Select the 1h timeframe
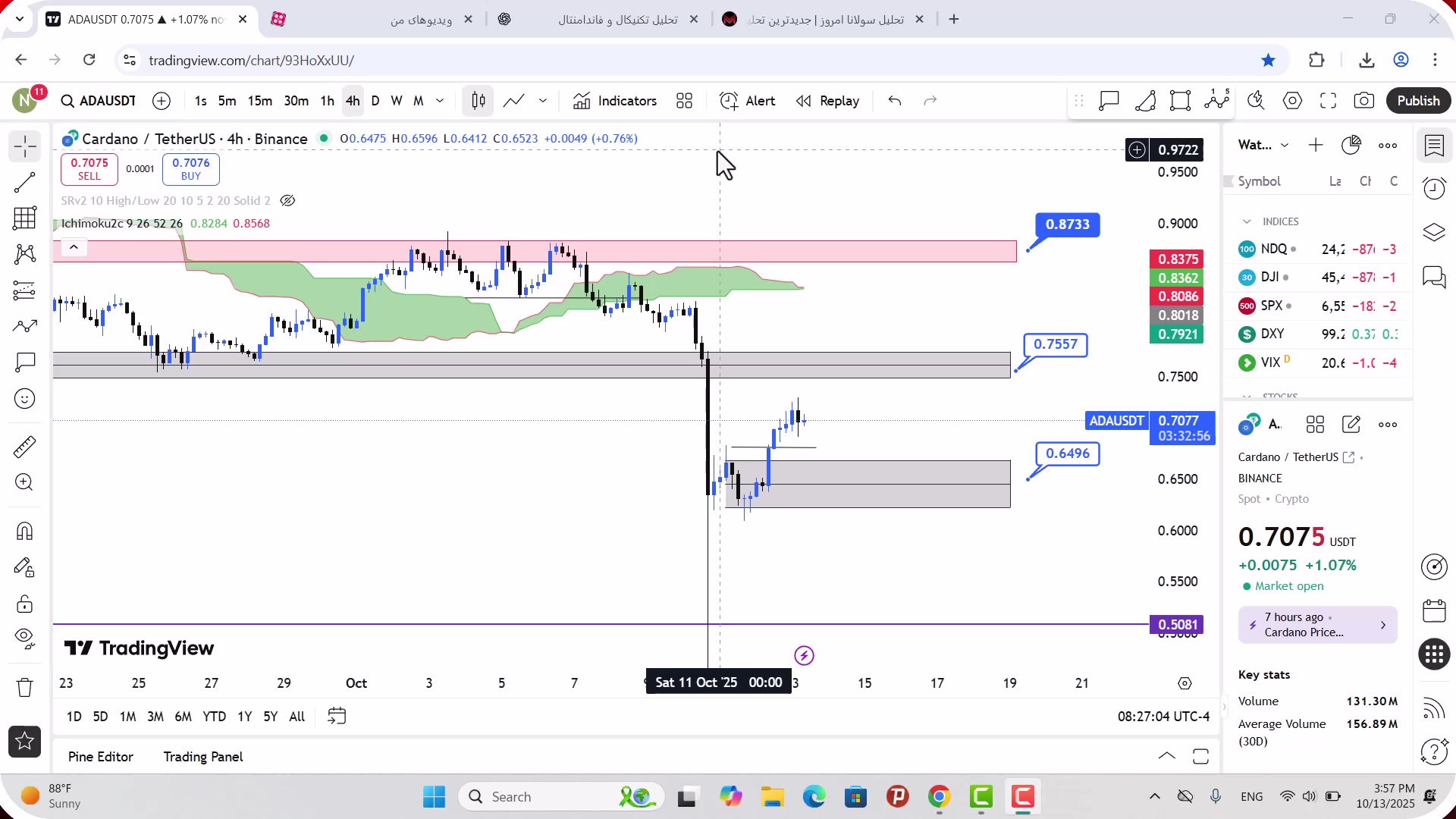1456x819 pixels. tap(327, 101)
